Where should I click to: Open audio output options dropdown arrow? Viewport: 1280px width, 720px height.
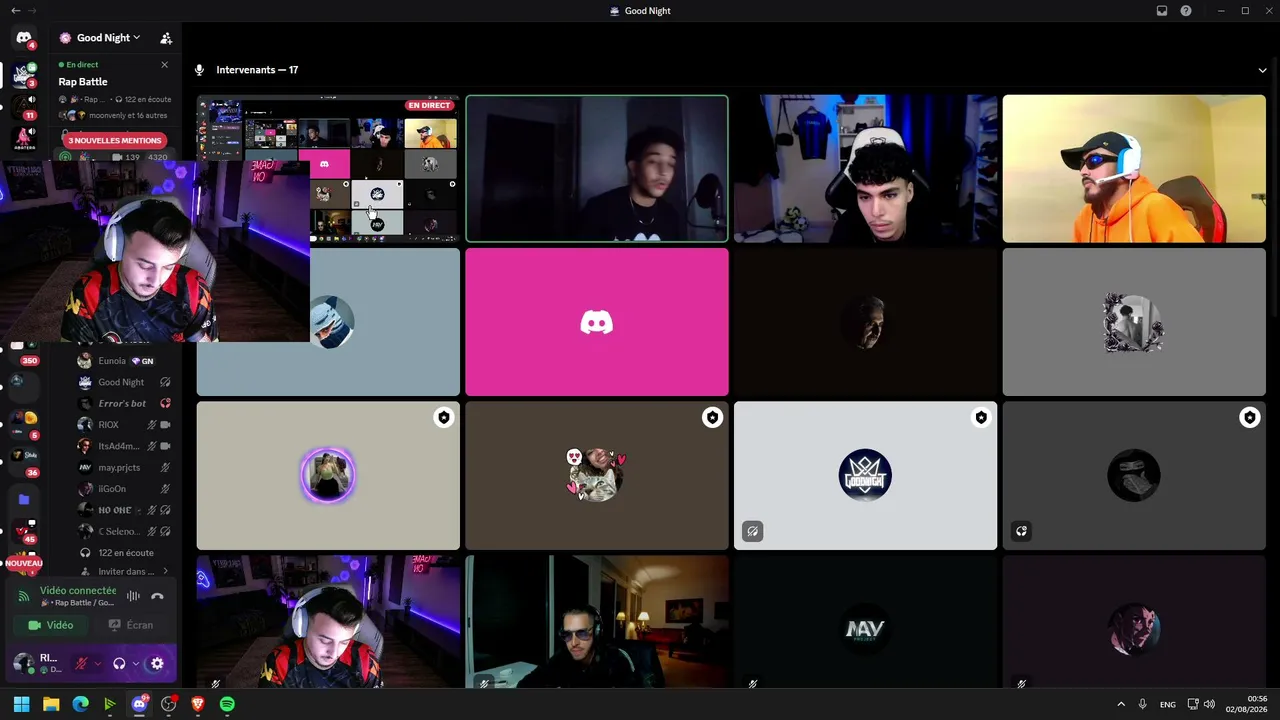pyautogui.click(x=135, y=663)
